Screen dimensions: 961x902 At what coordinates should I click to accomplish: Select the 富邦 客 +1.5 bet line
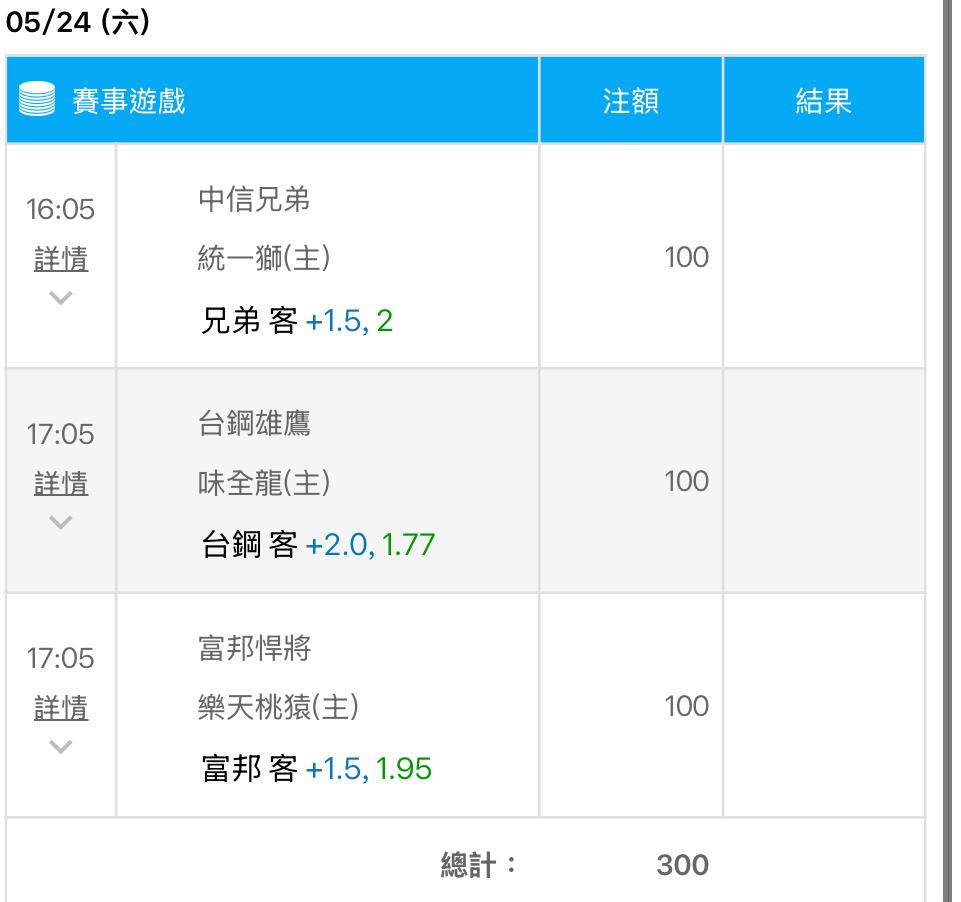pos(316,770)
